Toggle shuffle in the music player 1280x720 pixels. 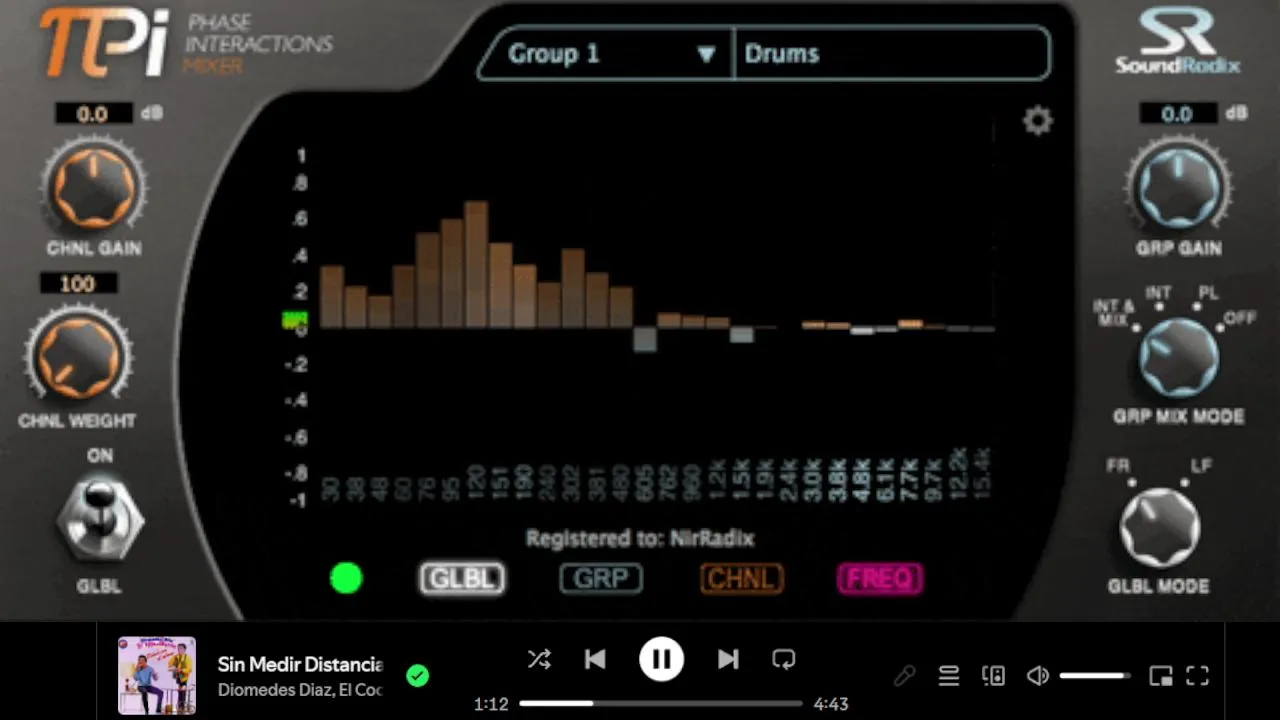tap(539, 659)
